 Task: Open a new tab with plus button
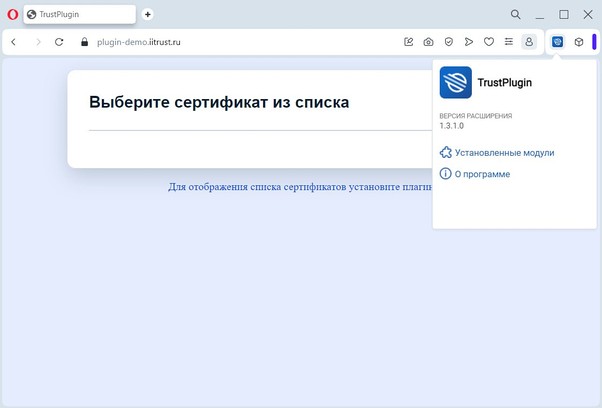[148, 15]
